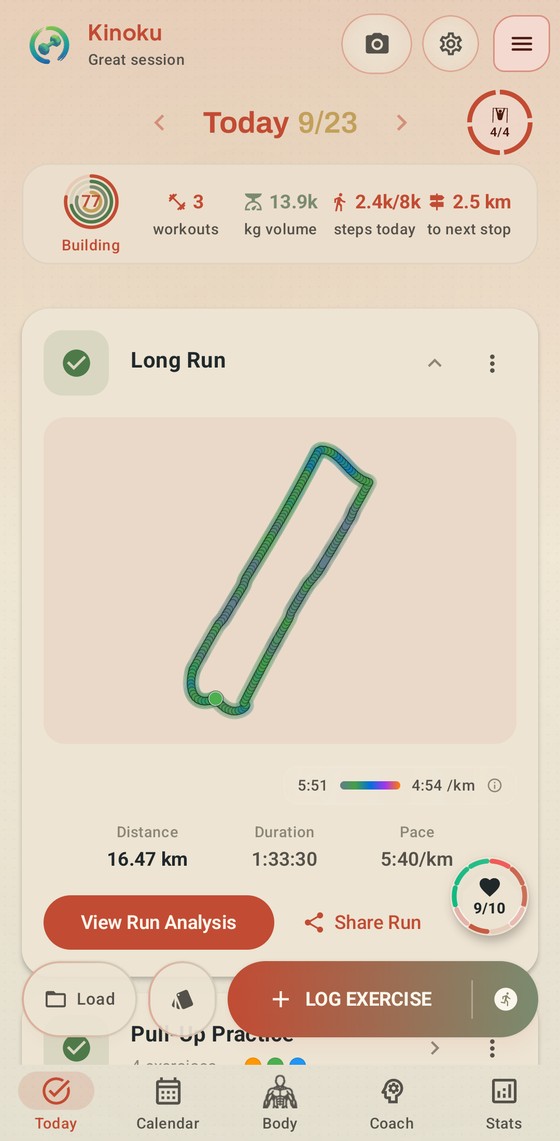Toggle the Long Run completed checkmark
560x1141 pixels.
[76, 363]
